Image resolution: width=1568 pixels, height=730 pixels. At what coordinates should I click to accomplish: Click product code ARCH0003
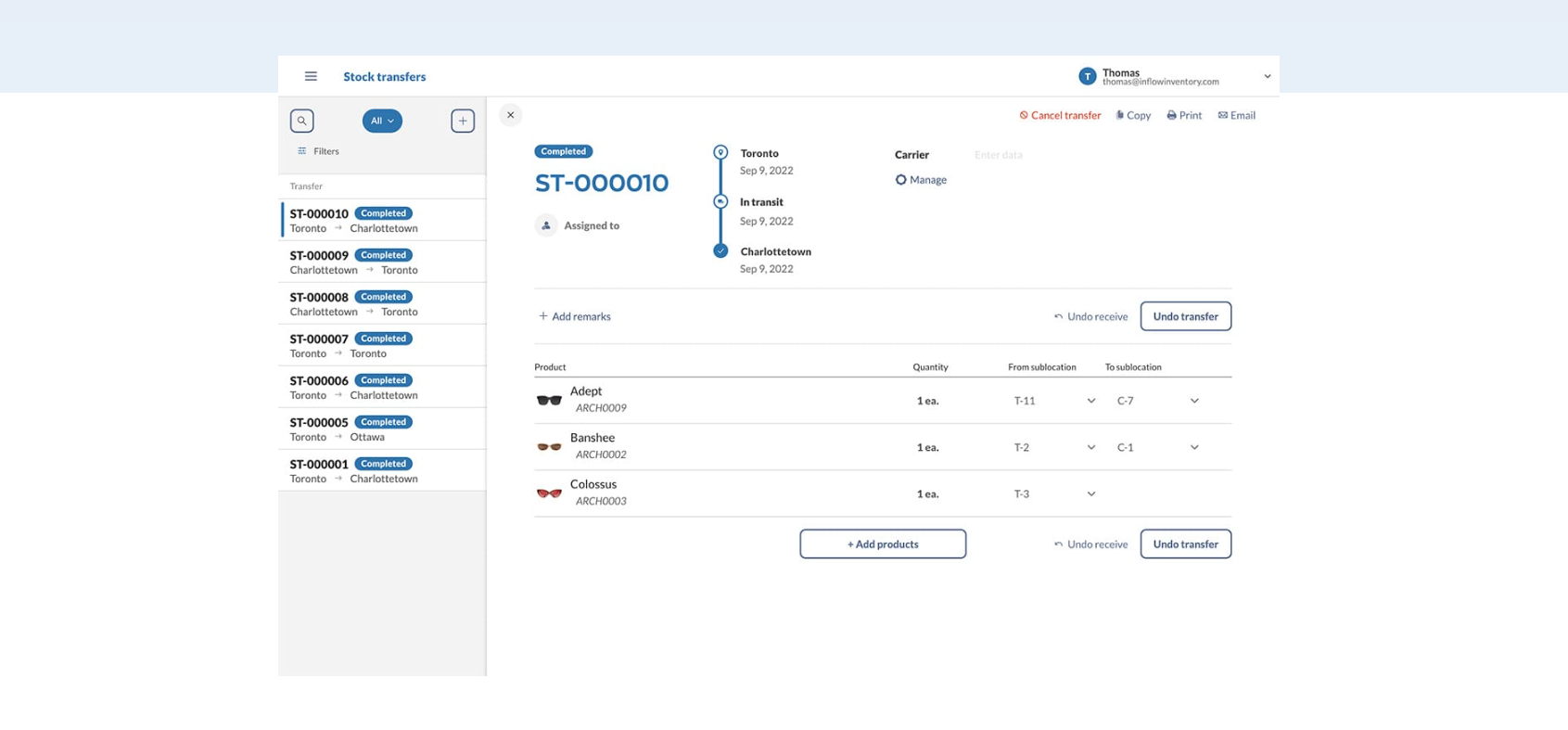pyautogui.click(x=601, y=501)
